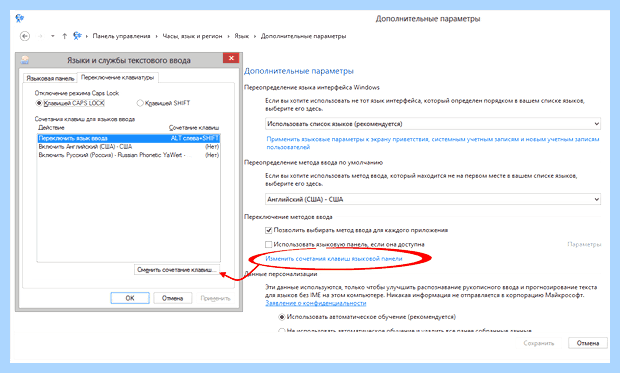Image resolution: width=620 pixels, height=373 pixels.
Task: Toggle Позволить выбирать метод ввода для каждого приложения
Action: click(268, 230)
